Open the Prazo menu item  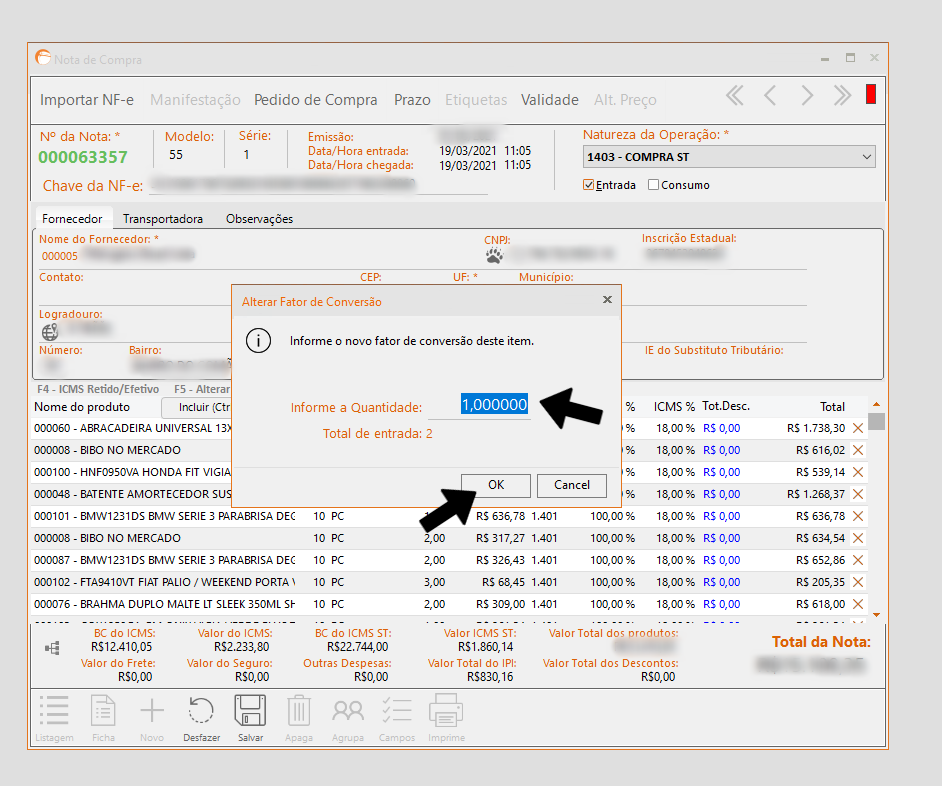pos(412,100)
